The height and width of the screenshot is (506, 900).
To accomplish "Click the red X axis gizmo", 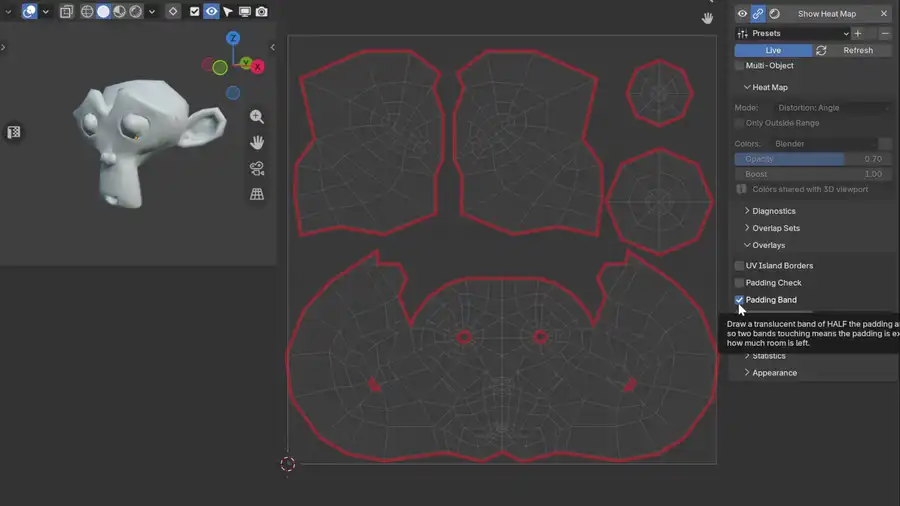I will pos(258,67).
